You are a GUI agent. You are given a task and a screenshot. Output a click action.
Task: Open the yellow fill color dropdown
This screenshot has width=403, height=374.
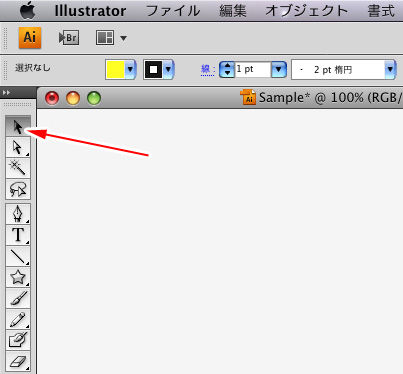point(130,70)
